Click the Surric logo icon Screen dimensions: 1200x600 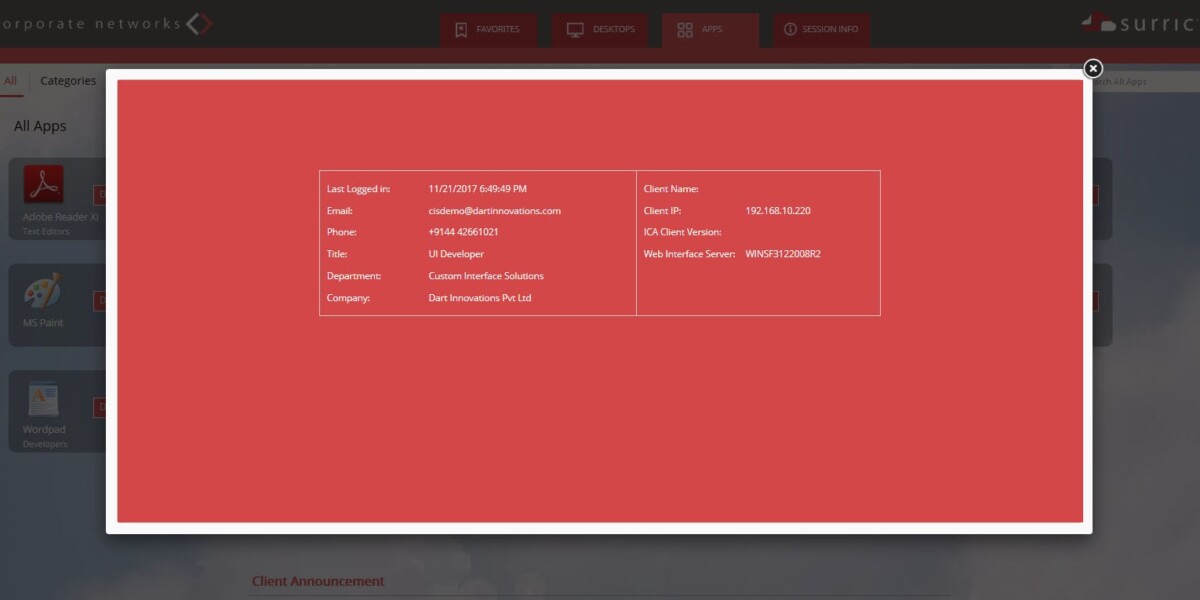click(1100, 22)
